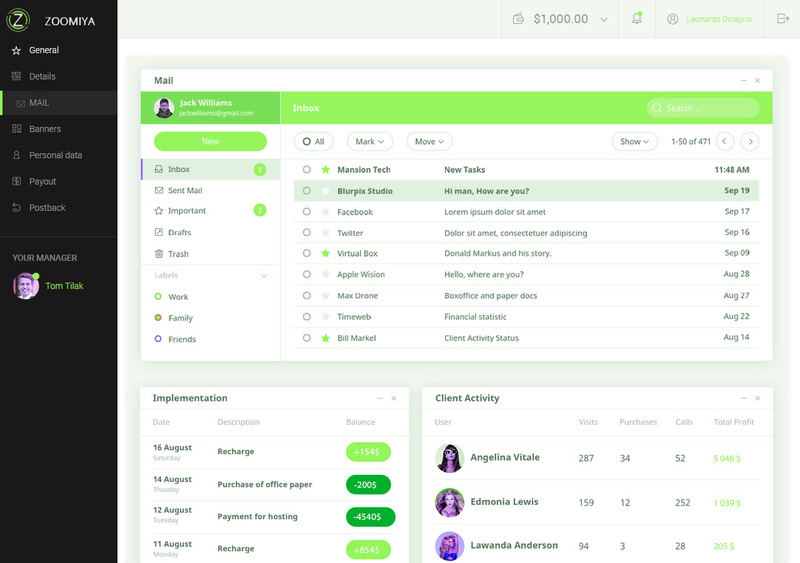The width and height of the screenshot is (800, 563).
Task: Click the mail Search field
Action: (702, 108)
